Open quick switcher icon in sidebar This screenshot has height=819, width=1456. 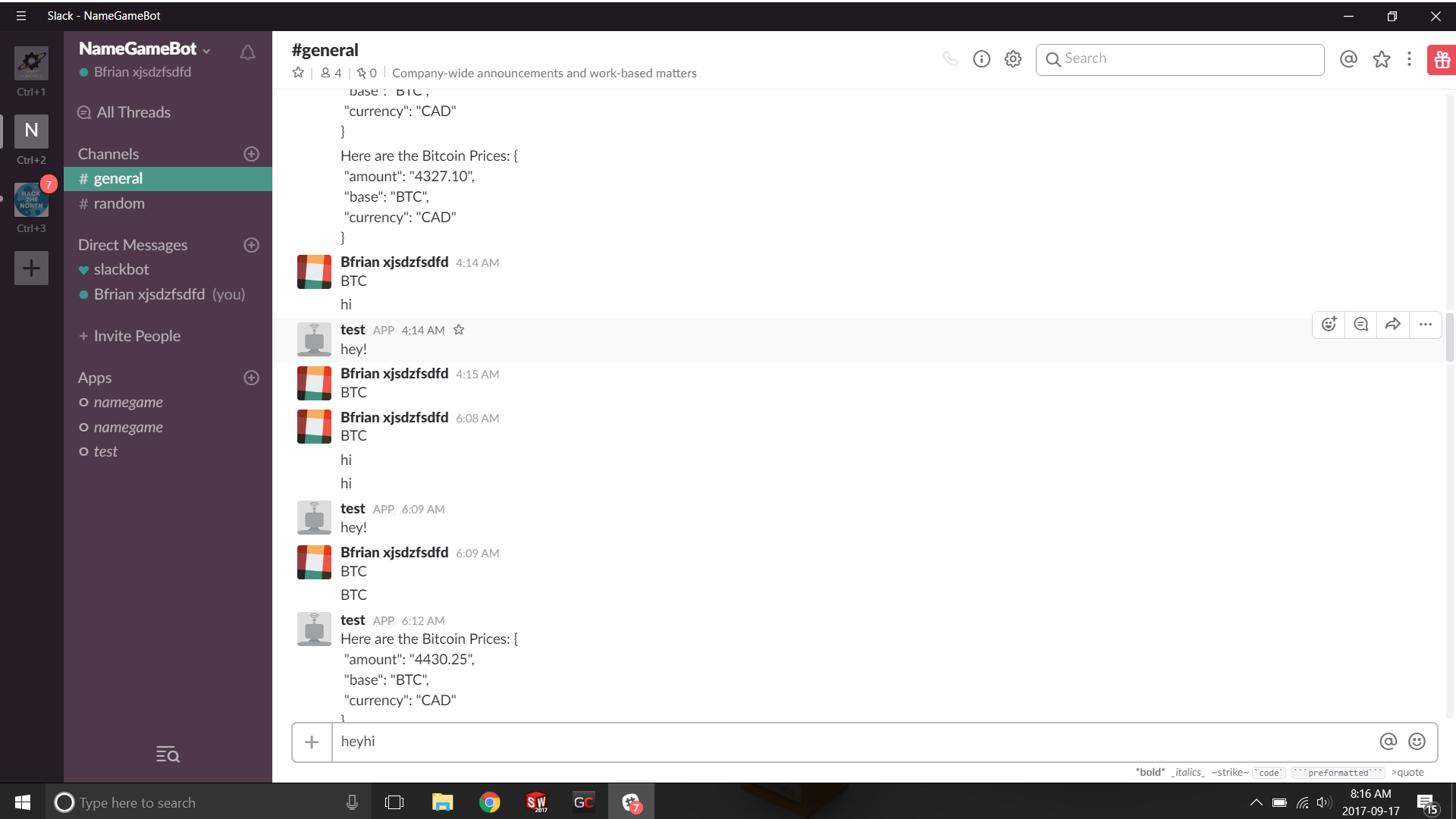click(x=167, y=755)
